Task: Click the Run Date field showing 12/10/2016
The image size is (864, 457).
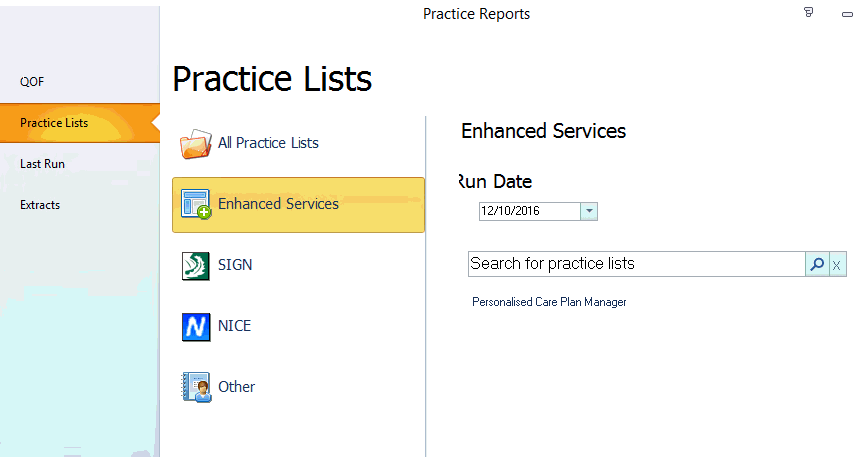Action: point(528,211)
